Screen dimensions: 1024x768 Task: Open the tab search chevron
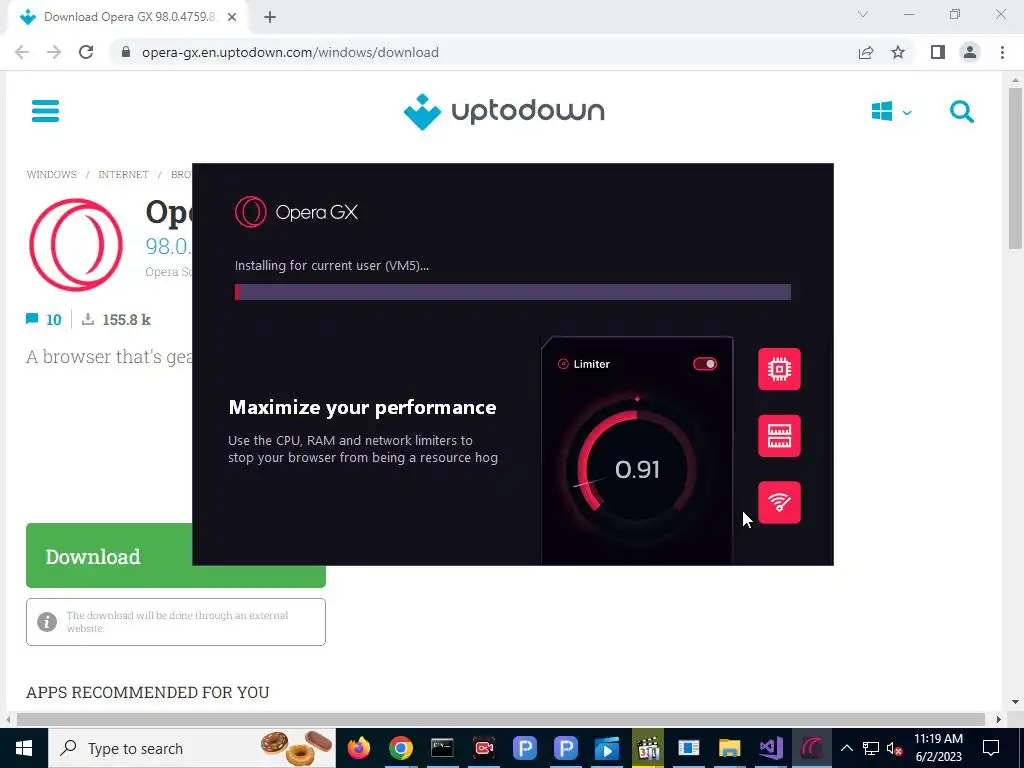click(x=863, y=14)
